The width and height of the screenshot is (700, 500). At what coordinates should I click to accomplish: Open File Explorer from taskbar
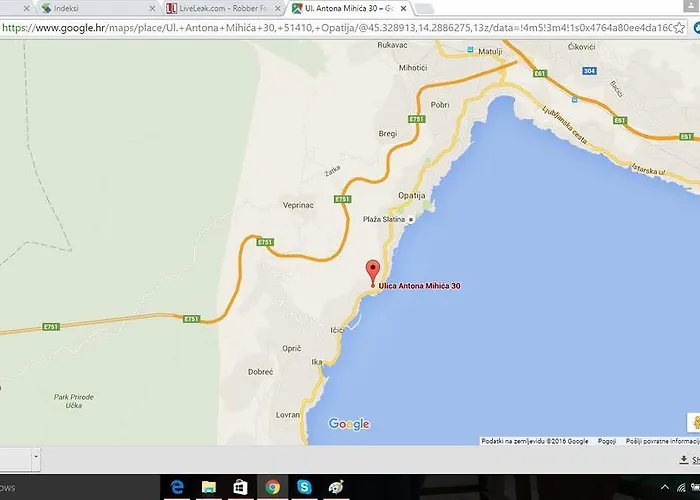click(209, 487)
